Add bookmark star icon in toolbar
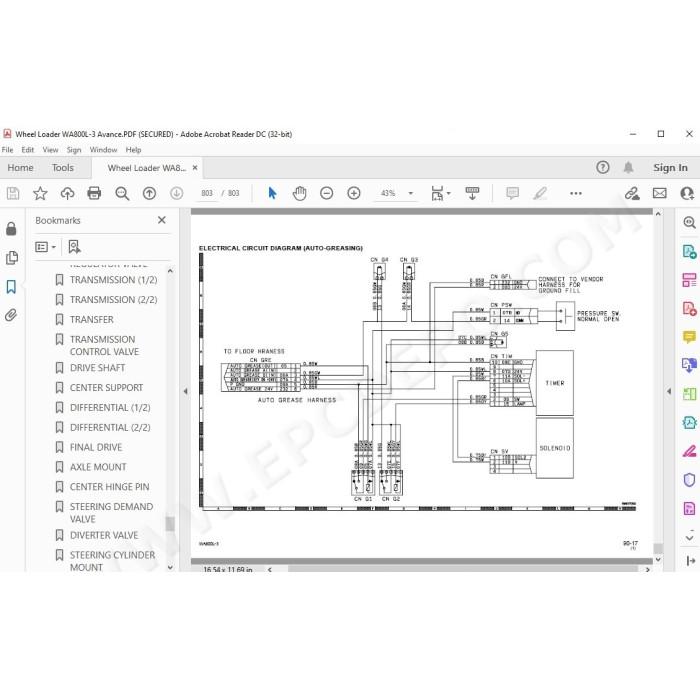 (40, 193)
